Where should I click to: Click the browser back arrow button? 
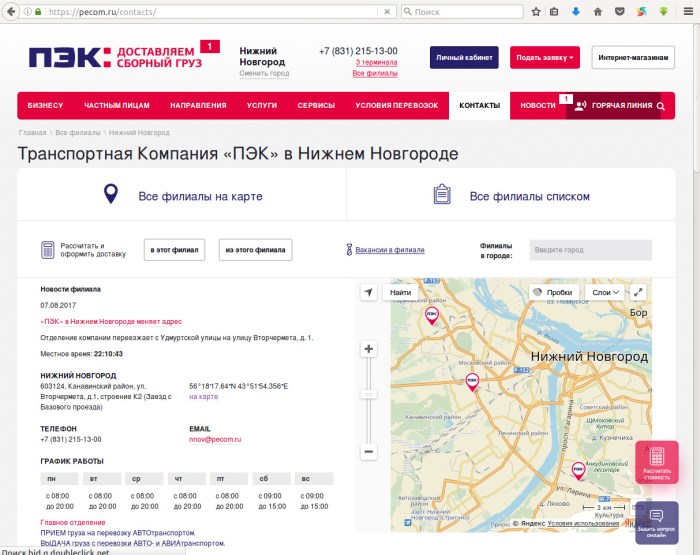pos(11,12)
